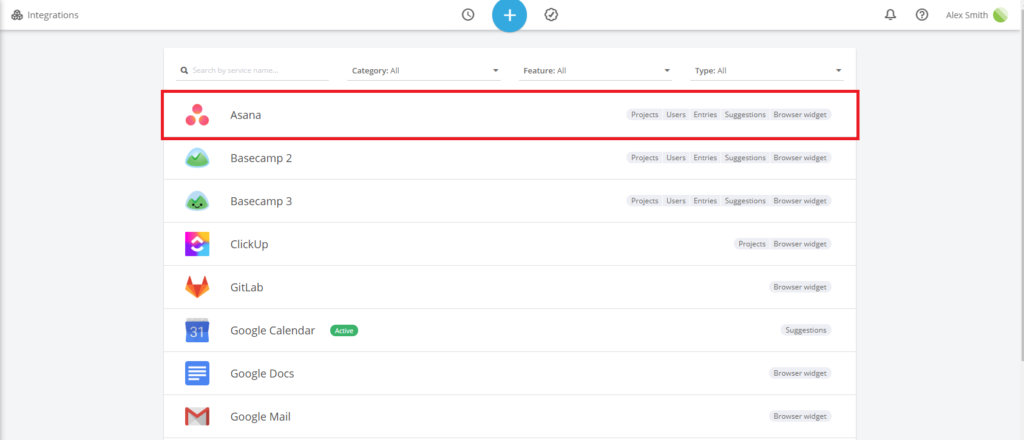Click the Alex Smith user name

click(x=967, y=15)
